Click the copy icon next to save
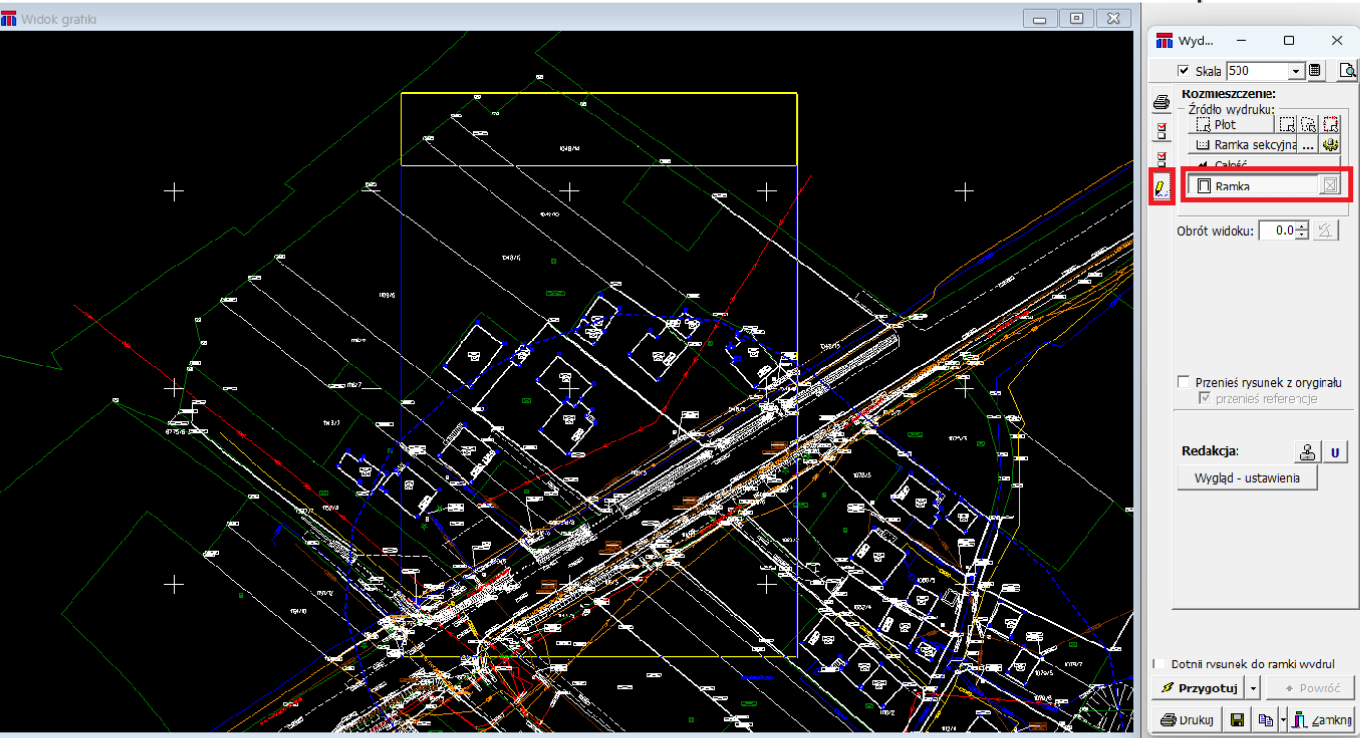The height and width of the screenshot is (738, 1360). point(1265,719)
